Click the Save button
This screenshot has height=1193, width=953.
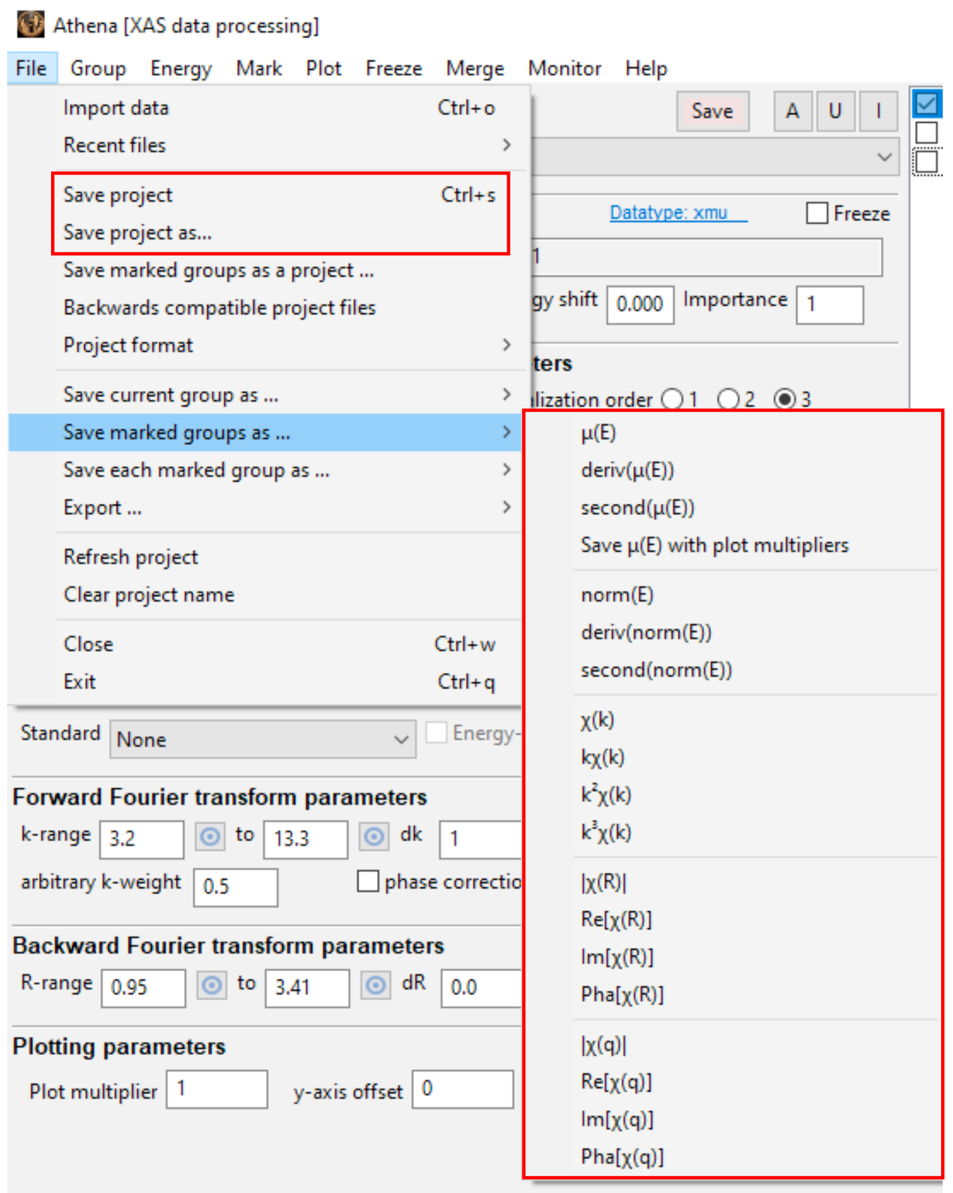point(713,111)
